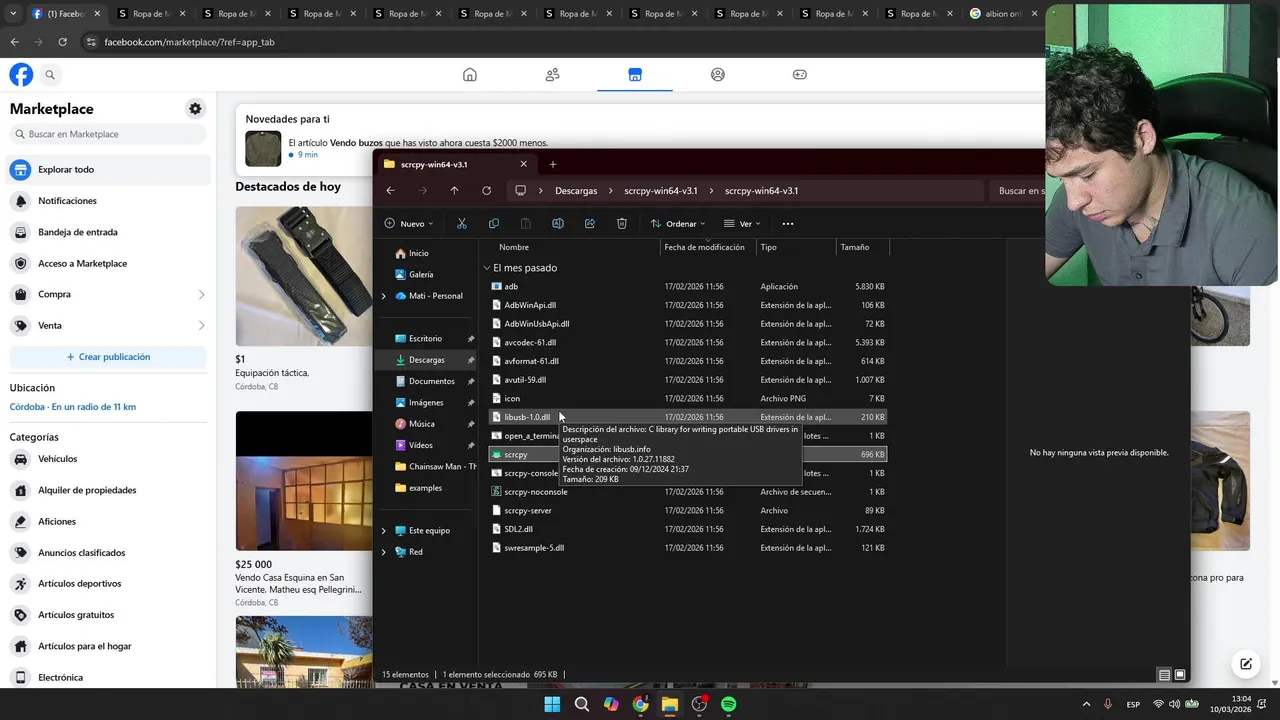Rename selected file via Explorer toolbar icon
This screenshot has width=1280, height=720.
[x=558, y=224]
